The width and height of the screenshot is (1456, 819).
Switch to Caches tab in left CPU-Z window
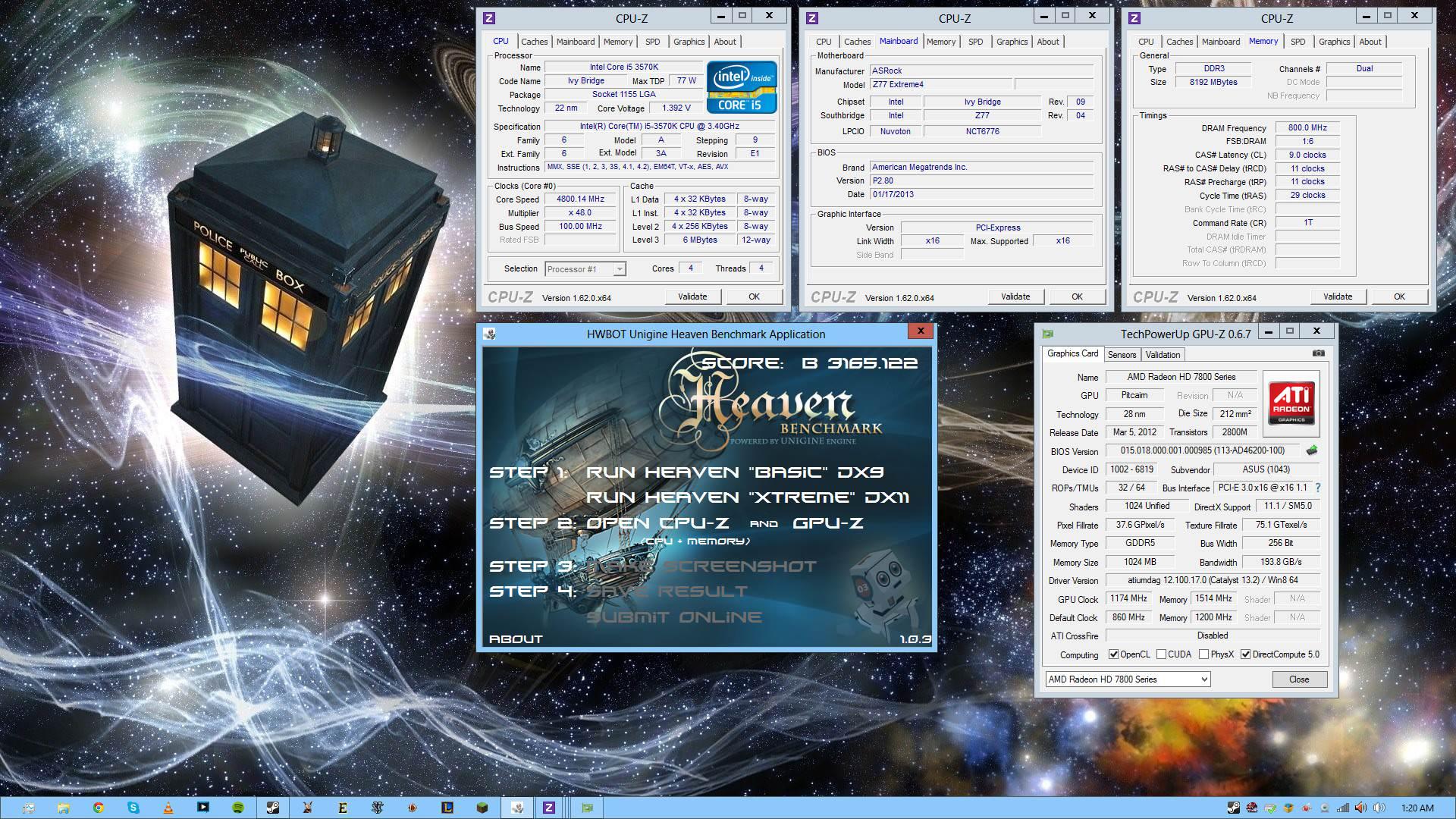coord(534,42)
